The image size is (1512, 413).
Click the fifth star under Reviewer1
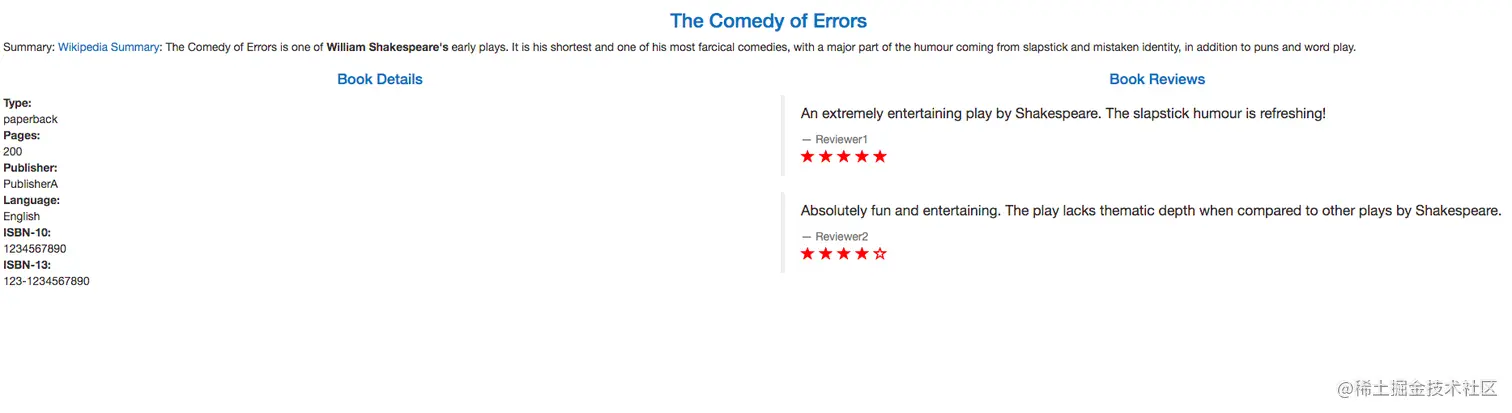pyautogui.click(x=880, y=157)
